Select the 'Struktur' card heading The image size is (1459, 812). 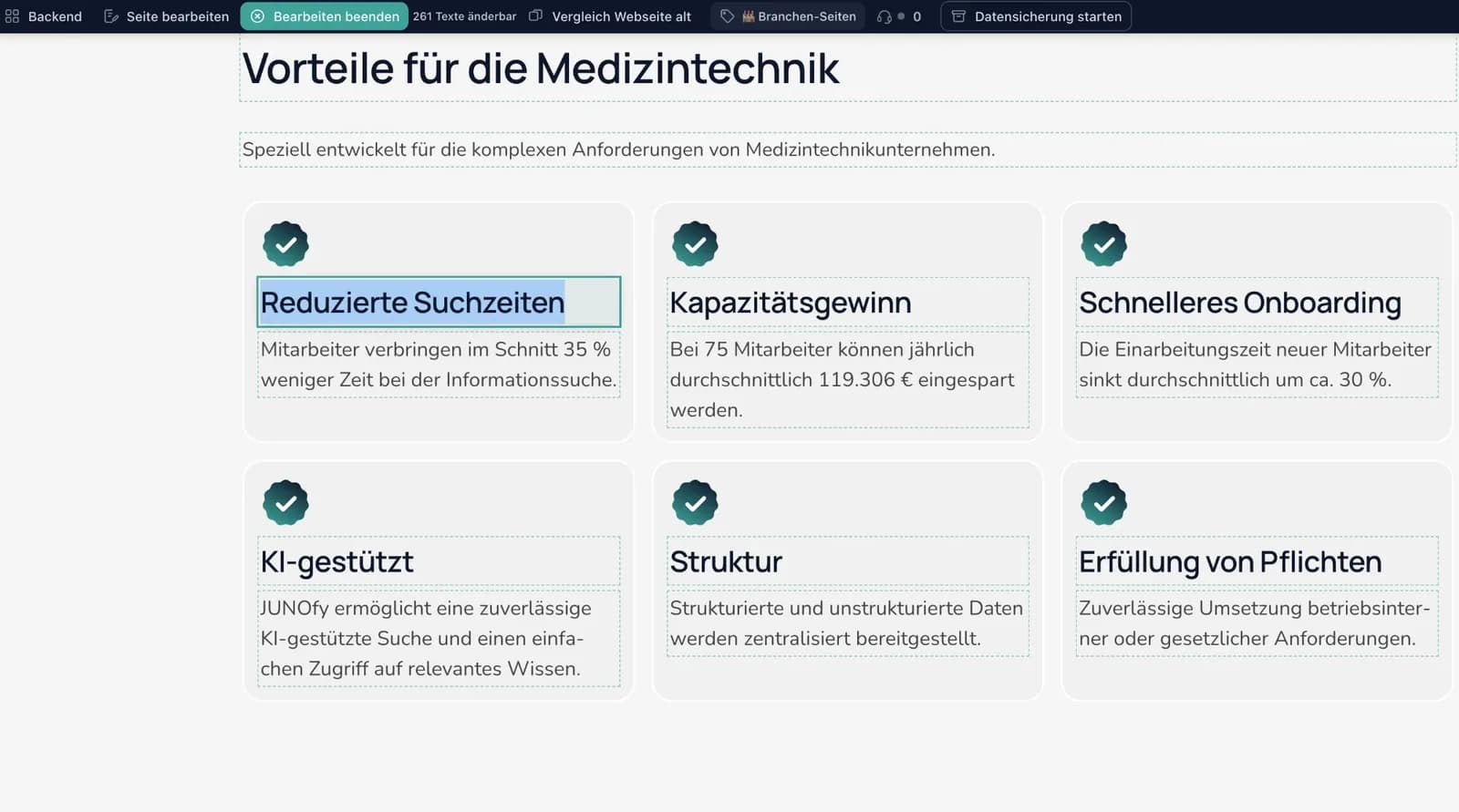click(x=726, y=561)
